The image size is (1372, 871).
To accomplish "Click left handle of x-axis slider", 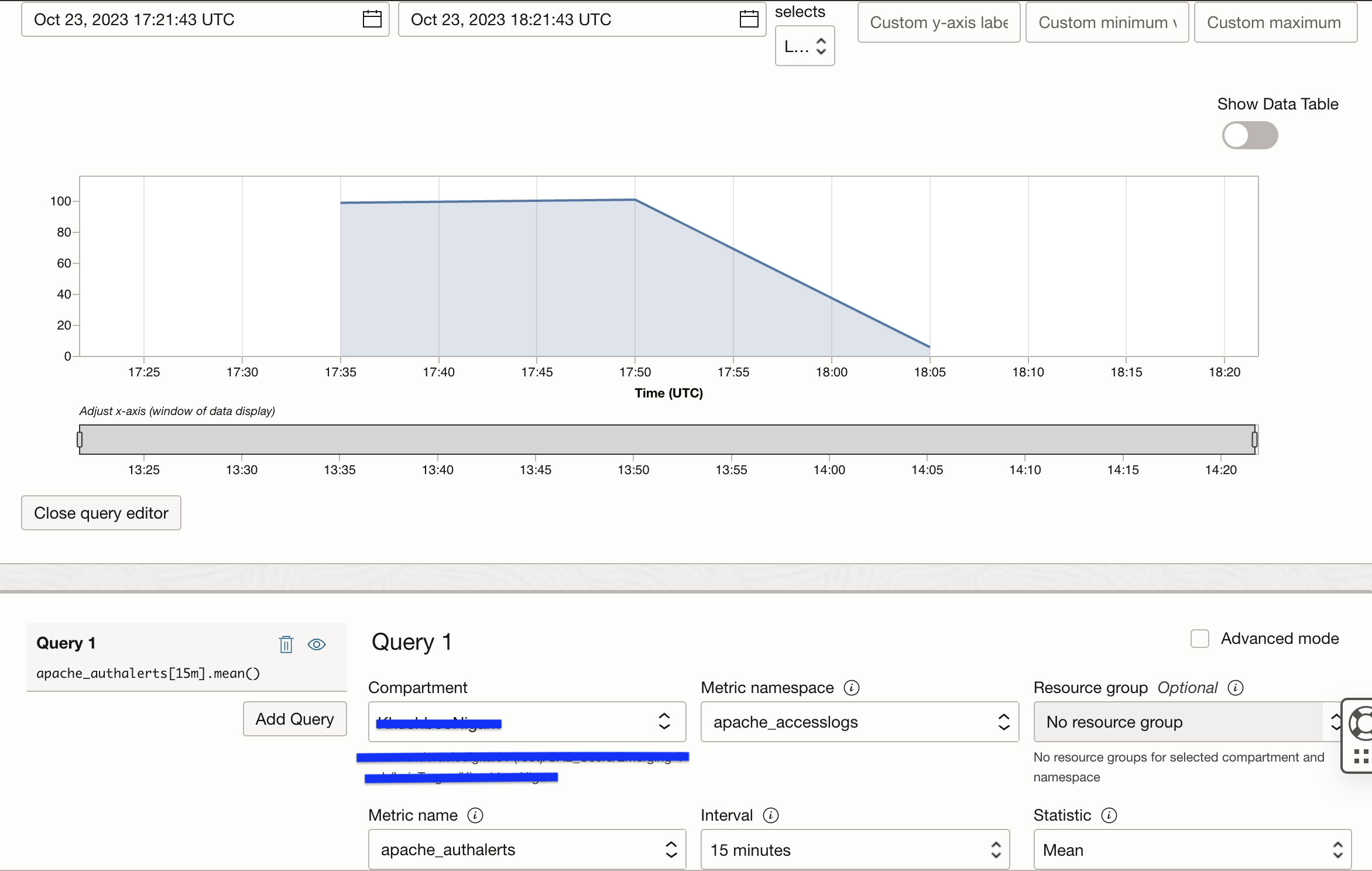I will coord(80,440).
